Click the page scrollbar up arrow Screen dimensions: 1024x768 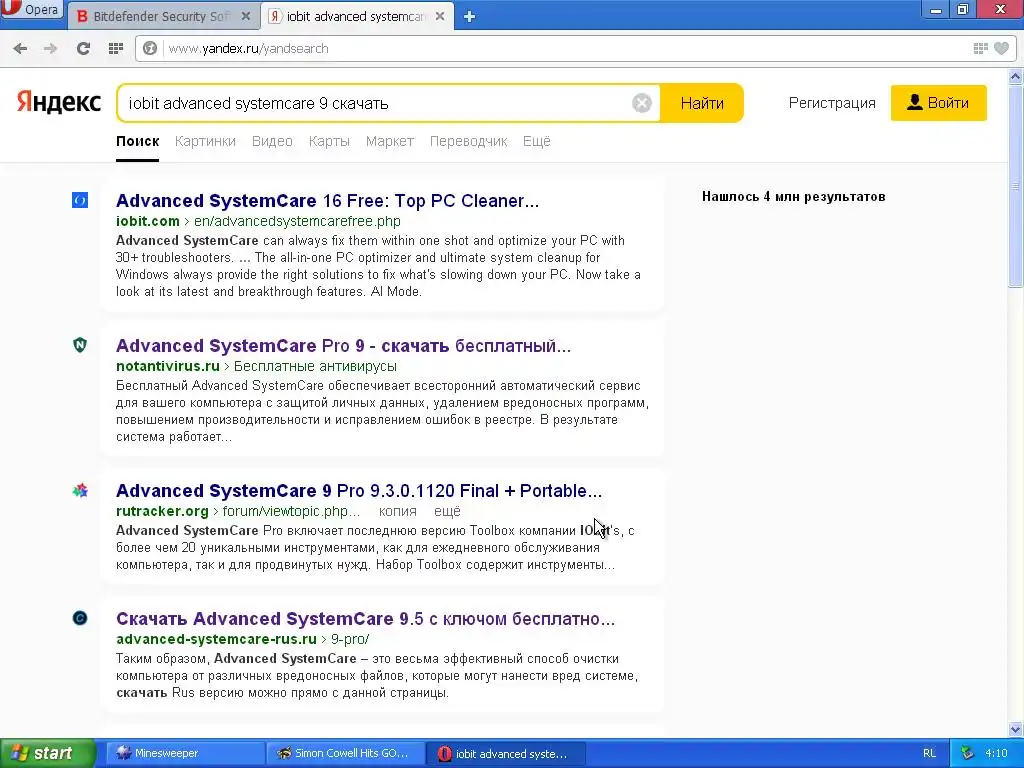[x=1016, y=76]
